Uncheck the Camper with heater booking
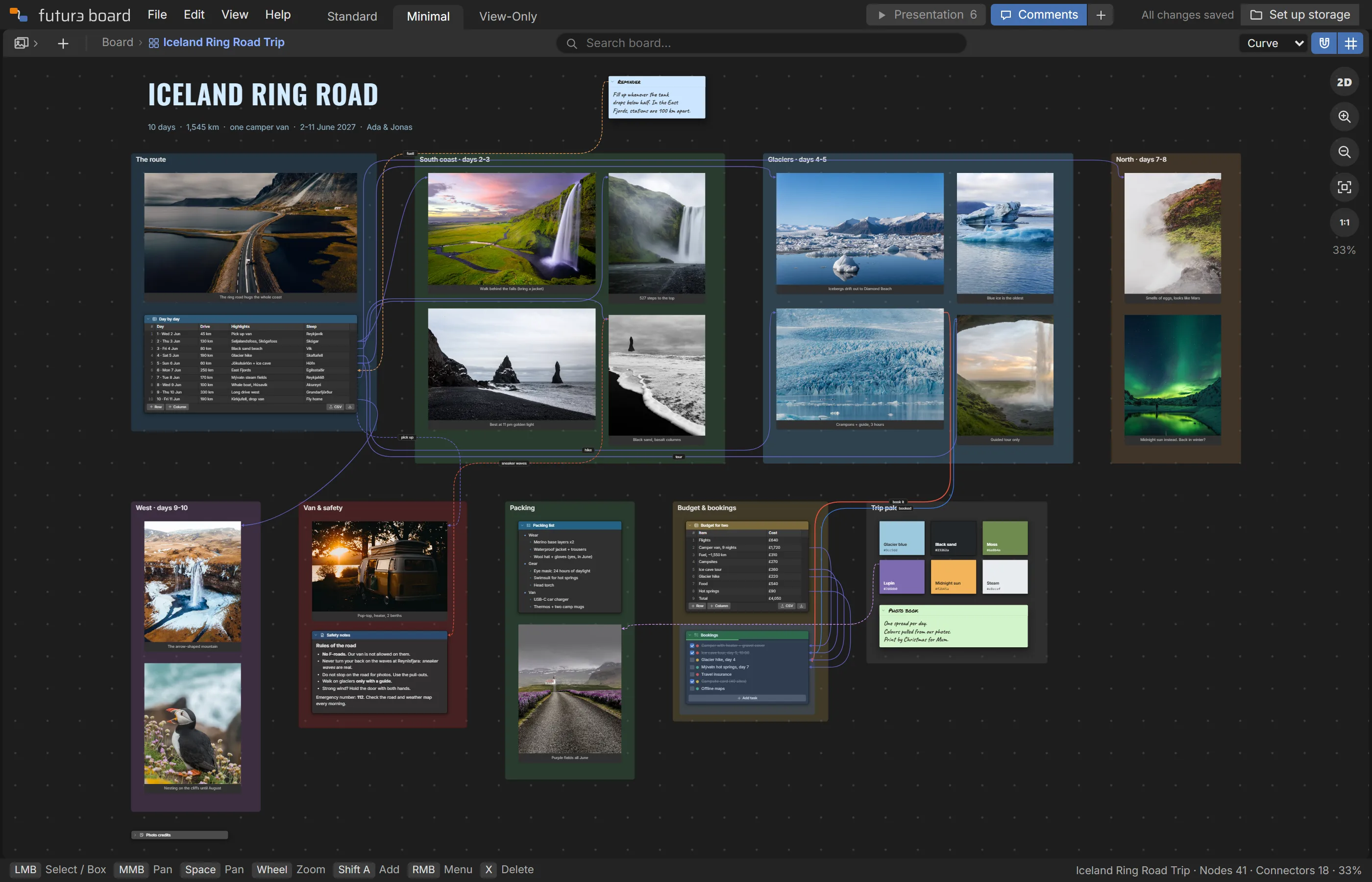The width and height of the screenshot is (1372, 882). pos(692,645)
